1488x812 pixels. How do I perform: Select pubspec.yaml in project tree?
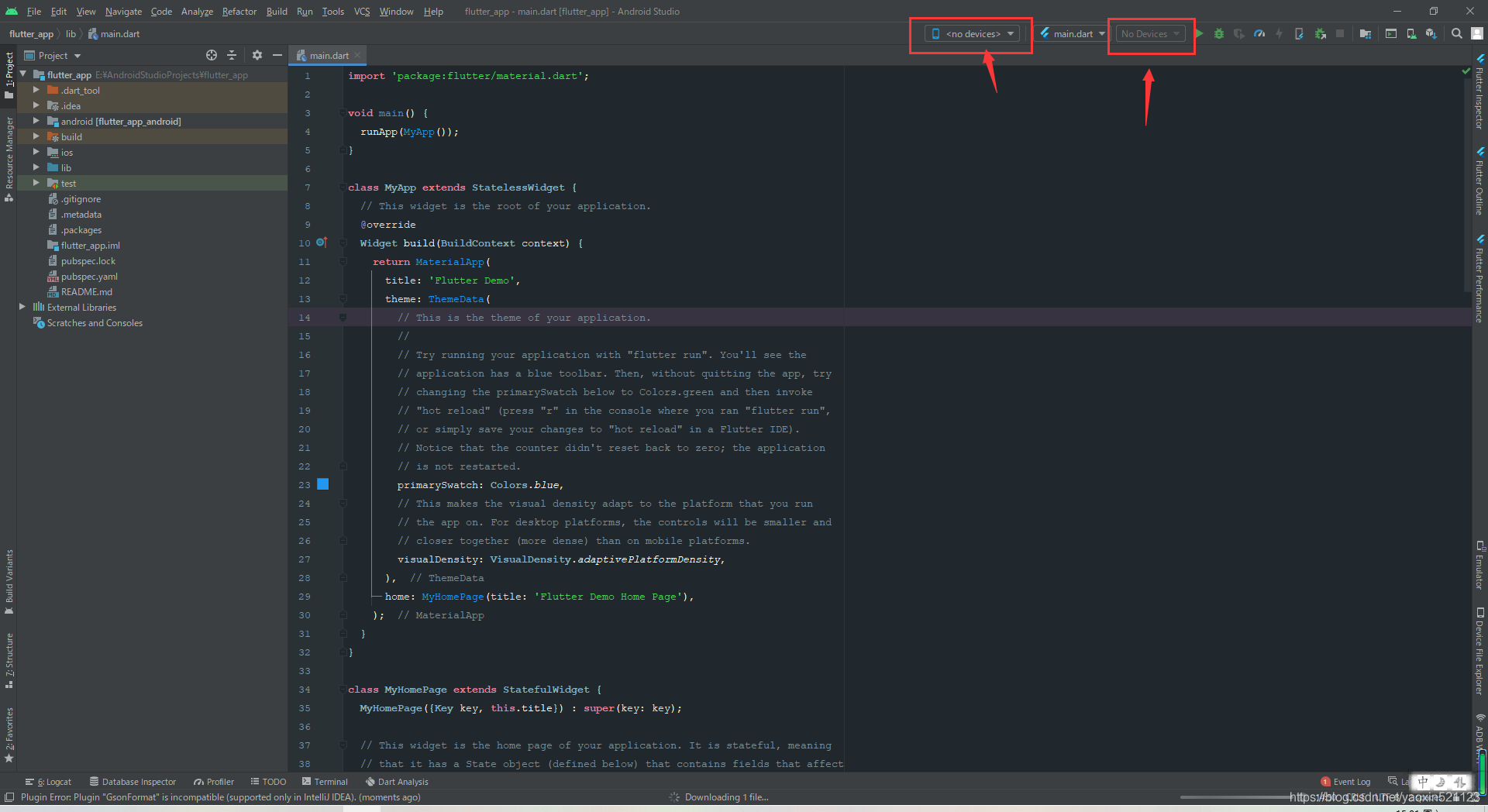(89, 276)
